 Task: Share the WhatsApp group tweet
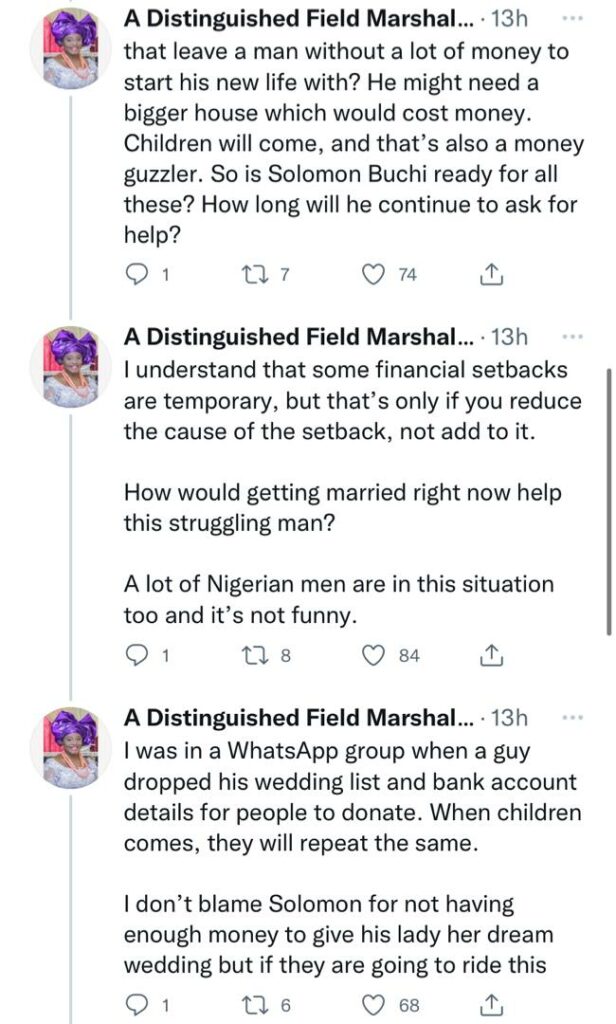490,1003
